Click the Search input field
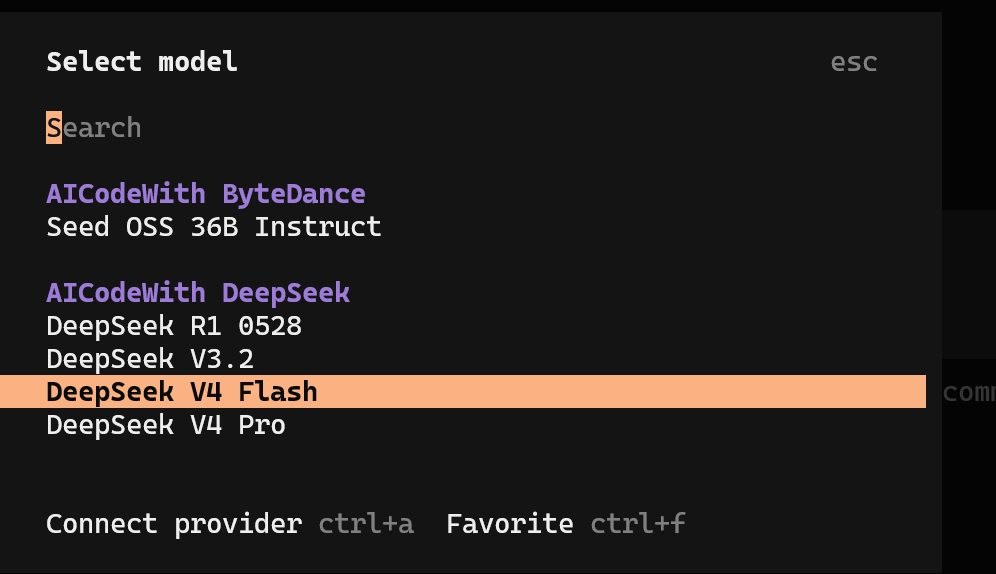The image size is (996, 574). 462,128
